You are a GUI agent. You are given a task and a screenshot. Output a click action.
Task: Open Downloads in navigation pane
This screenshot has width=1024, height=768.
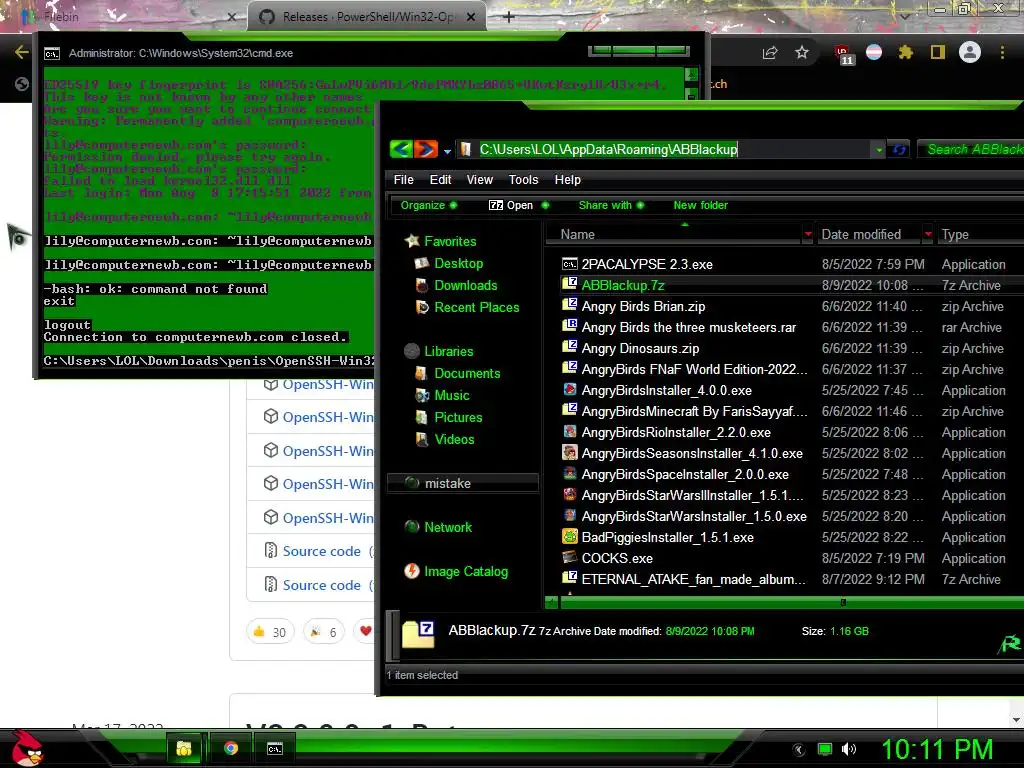(456, 285)
